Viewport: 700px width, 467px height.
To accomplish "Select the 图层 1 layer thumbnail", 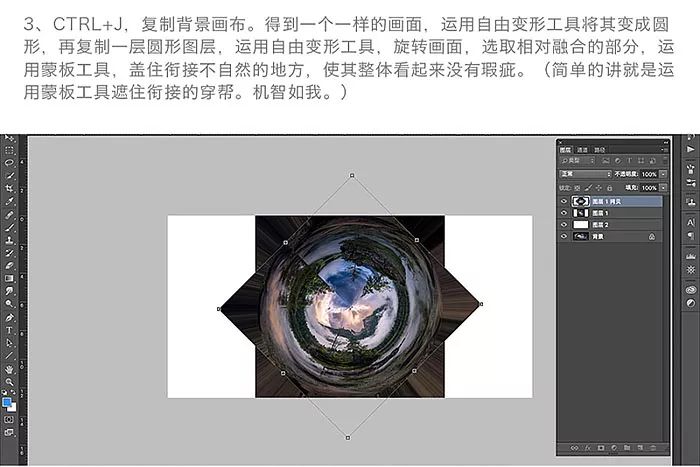I will (580, 213).
